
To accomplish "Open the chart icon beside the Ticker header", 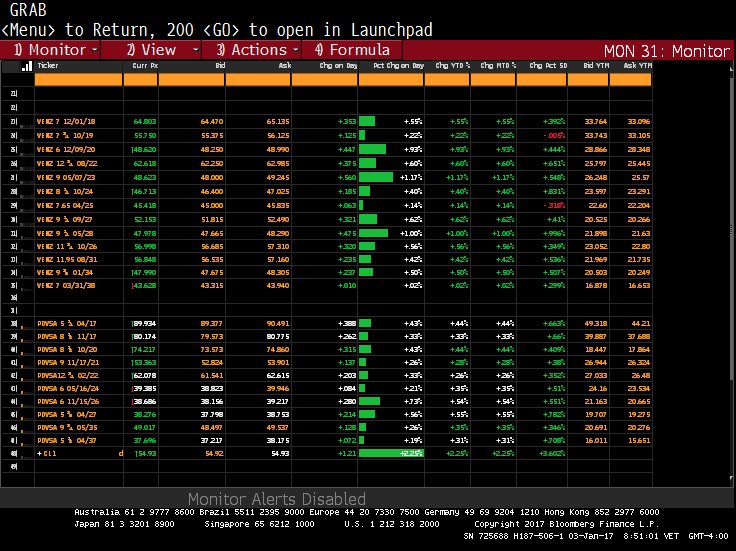I will 27,66.
